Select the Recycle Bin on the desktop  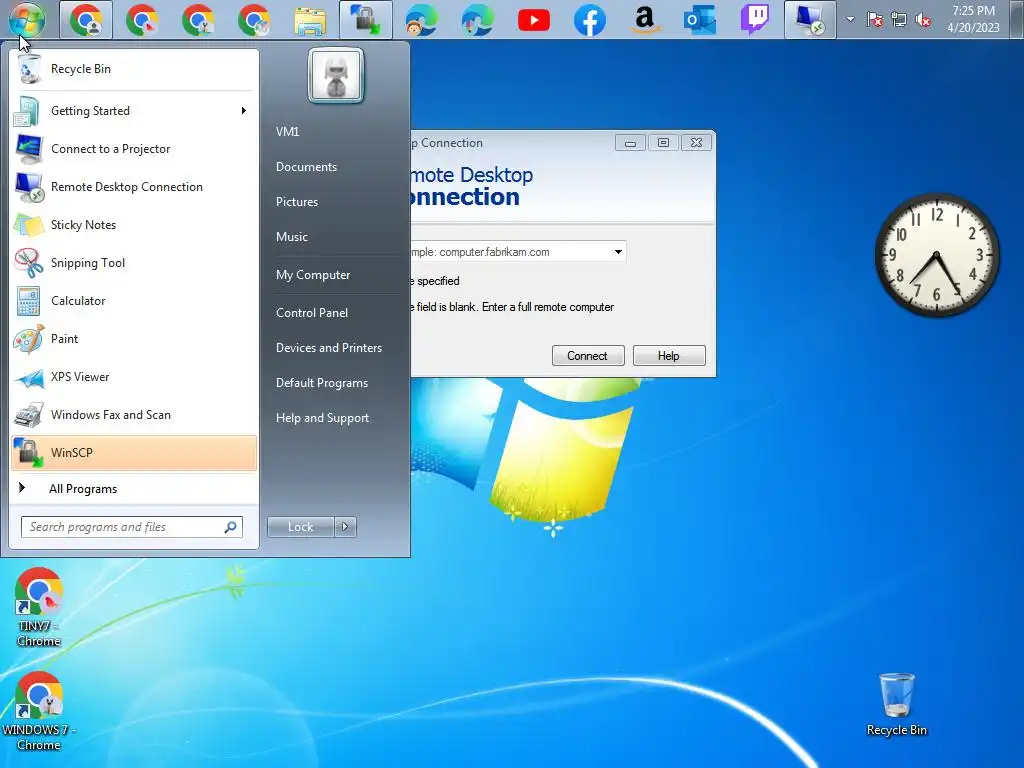pos(897,705)
